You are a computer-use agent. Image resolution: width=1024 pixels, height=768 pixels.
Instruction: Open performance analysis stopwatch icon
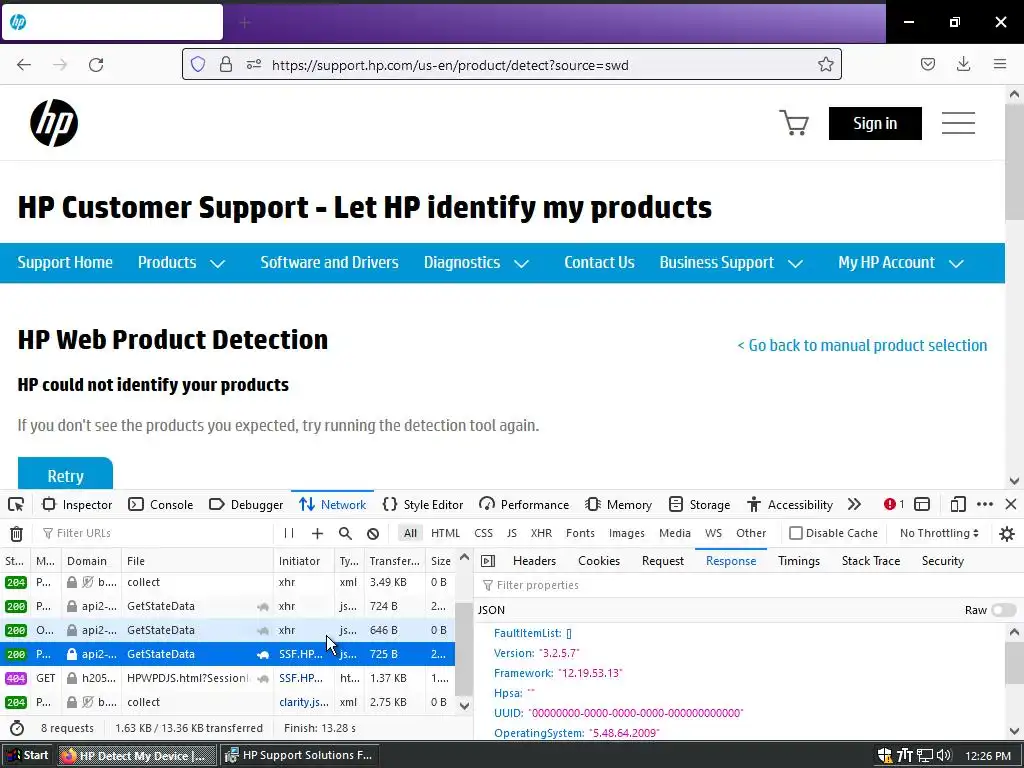[17, 728]
